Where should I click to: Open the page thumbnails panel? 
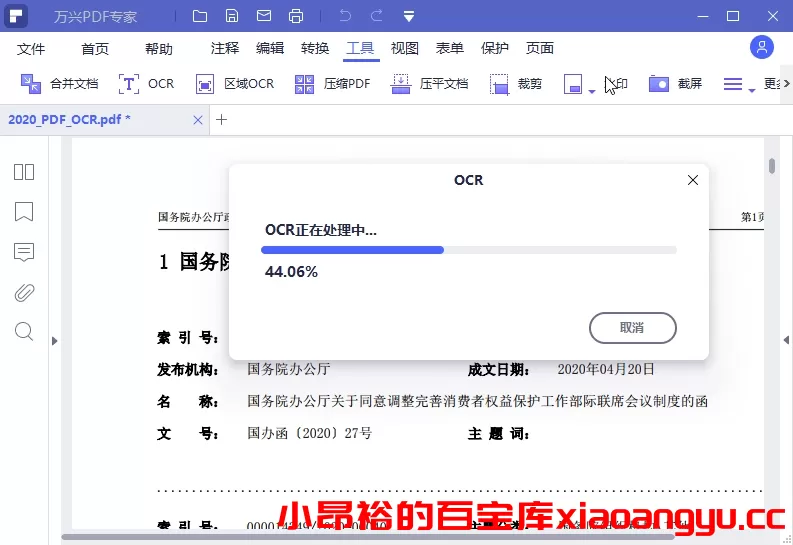[24, 172]
